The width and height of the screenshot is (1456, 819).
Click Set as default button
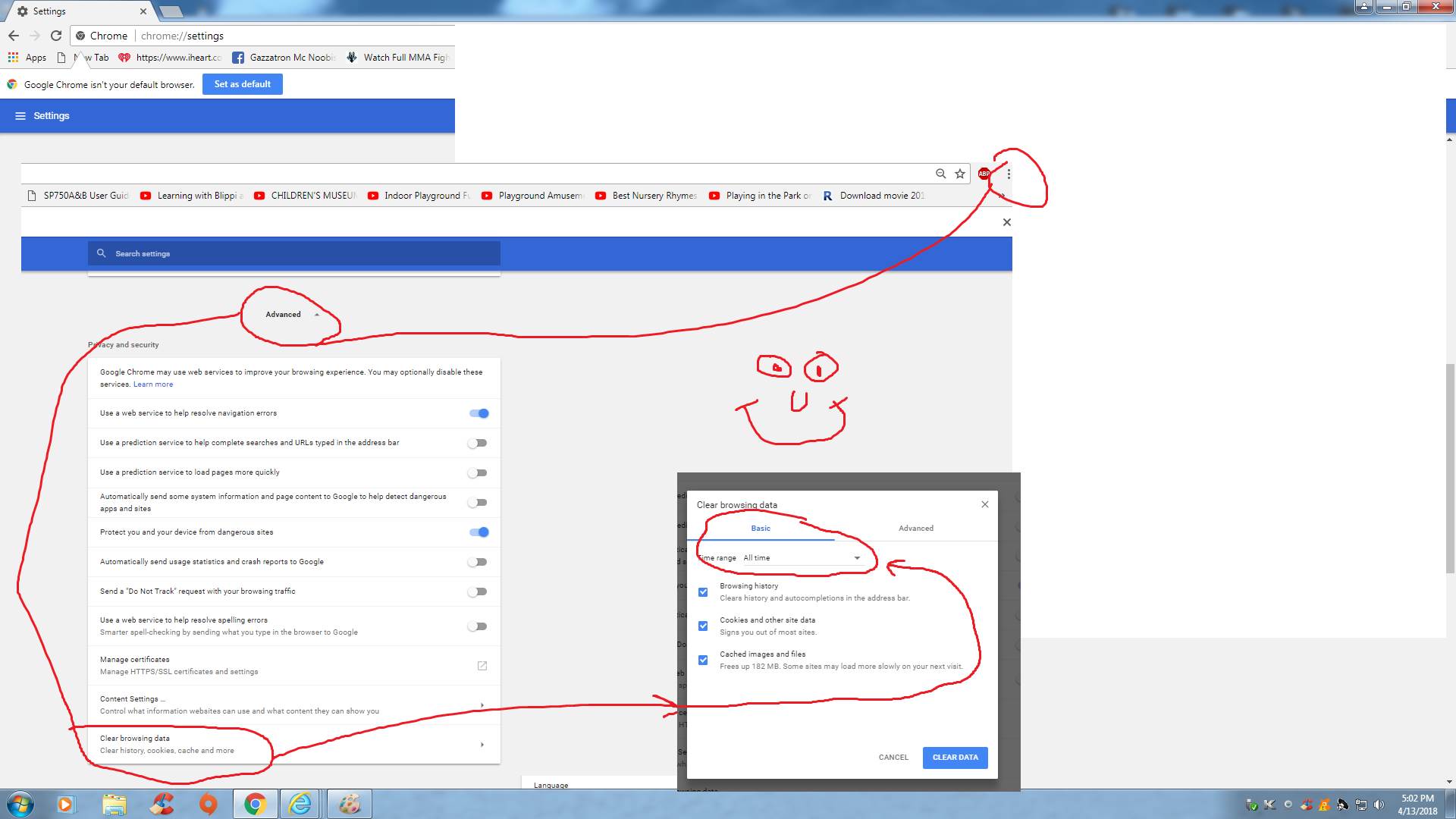pyautogui.click(x=242, y=84)
